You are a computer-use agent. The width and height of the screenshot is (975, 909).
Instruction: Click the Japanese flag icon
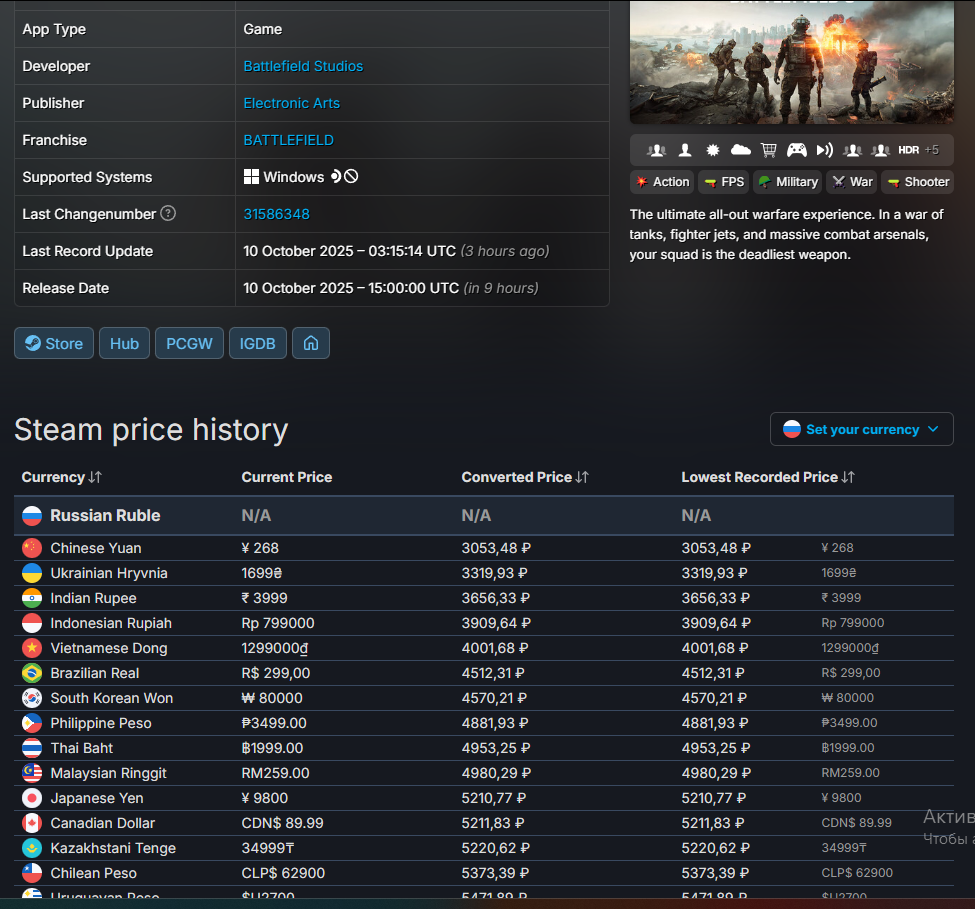pyautogui.click(x=32, y=798)
